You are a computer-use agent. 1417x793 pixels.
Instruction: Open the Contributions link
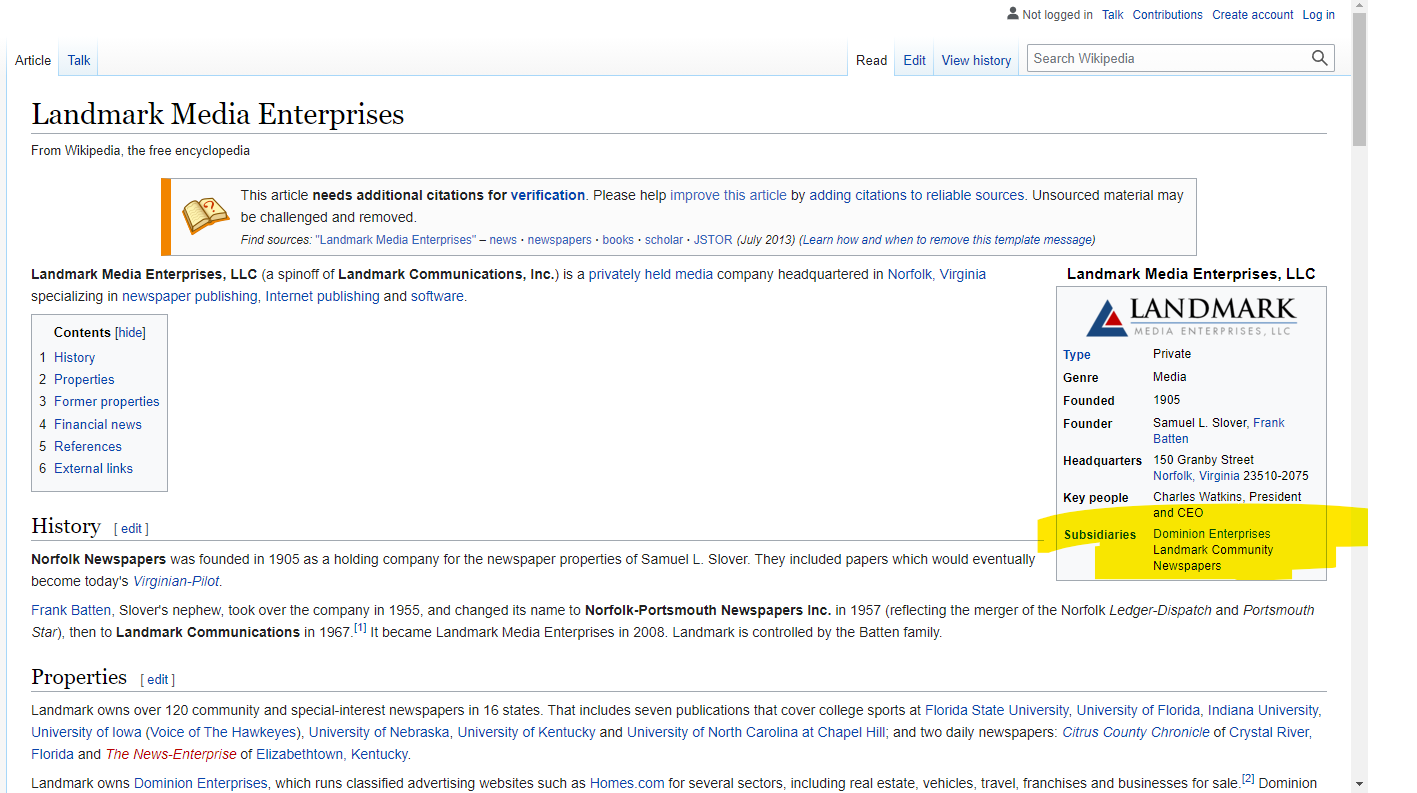tap(1167, 15)
